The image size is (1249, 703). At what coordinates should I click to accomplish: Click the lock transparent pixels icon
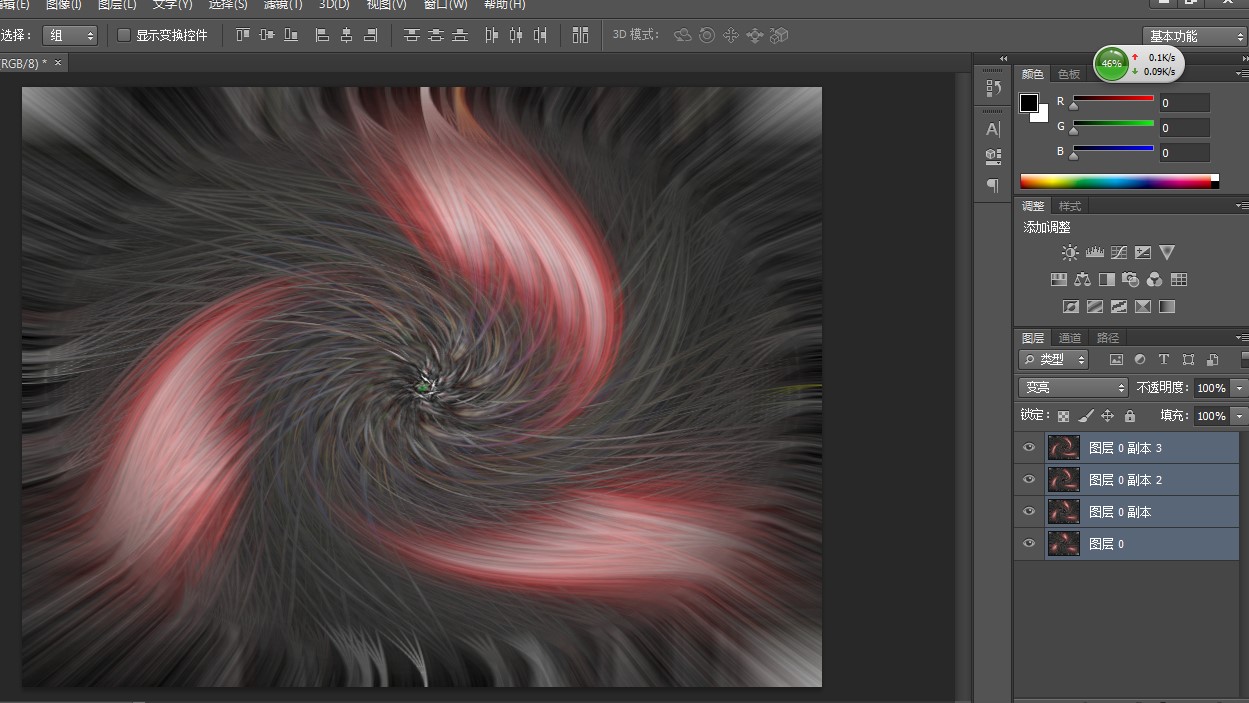pos(1063,416)
